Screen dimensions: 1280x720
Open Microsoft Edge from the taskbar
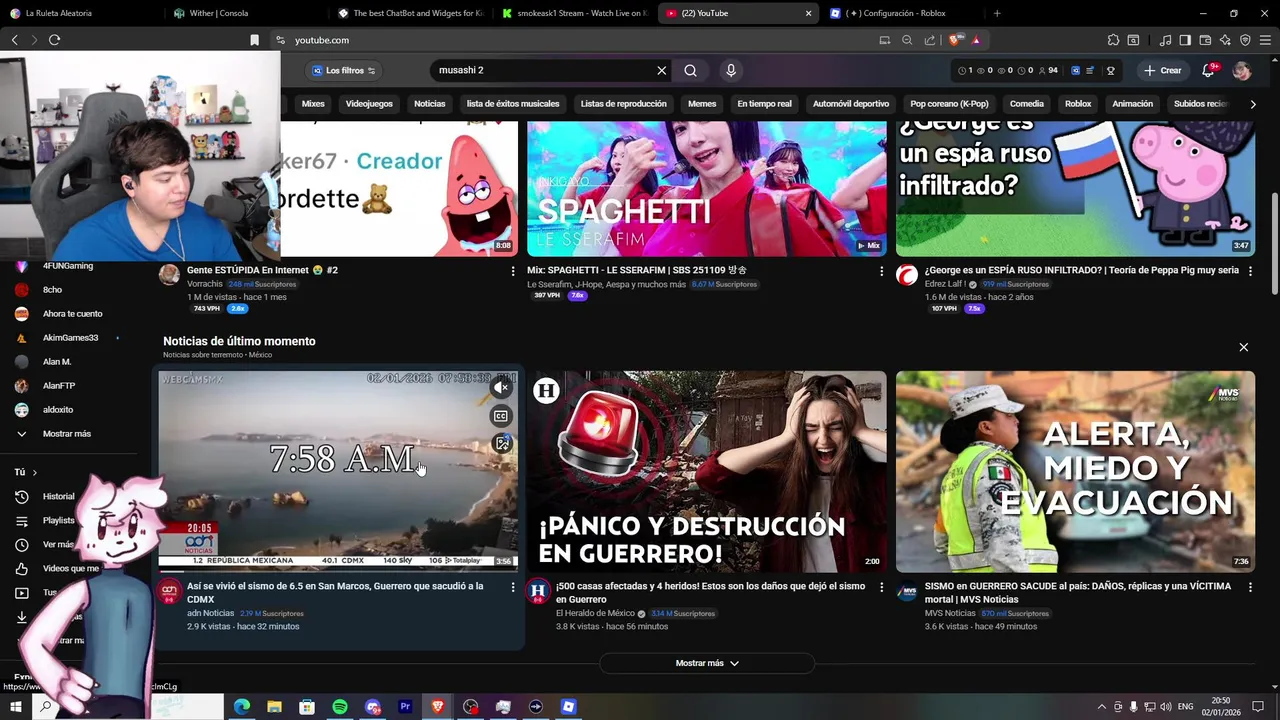pyautogui.click(x=241, y=707)
